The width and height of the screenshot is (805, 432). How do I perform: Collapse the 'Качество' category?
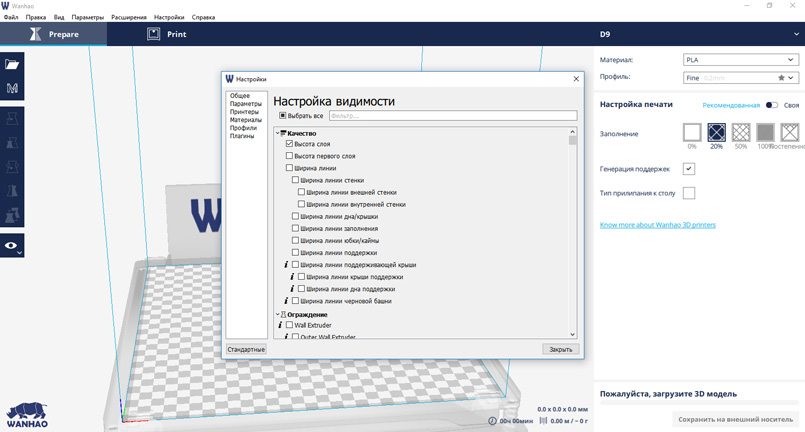[x=278, y=133]
